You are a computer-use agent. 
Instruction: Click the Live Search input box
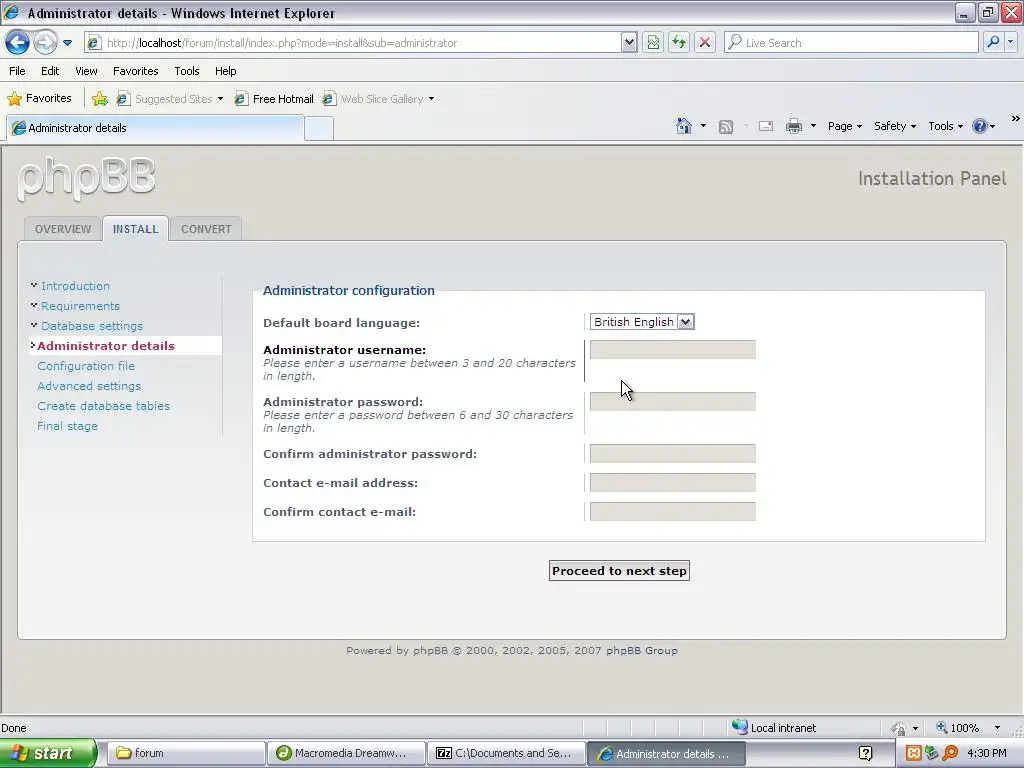click(x=852, y=43)
